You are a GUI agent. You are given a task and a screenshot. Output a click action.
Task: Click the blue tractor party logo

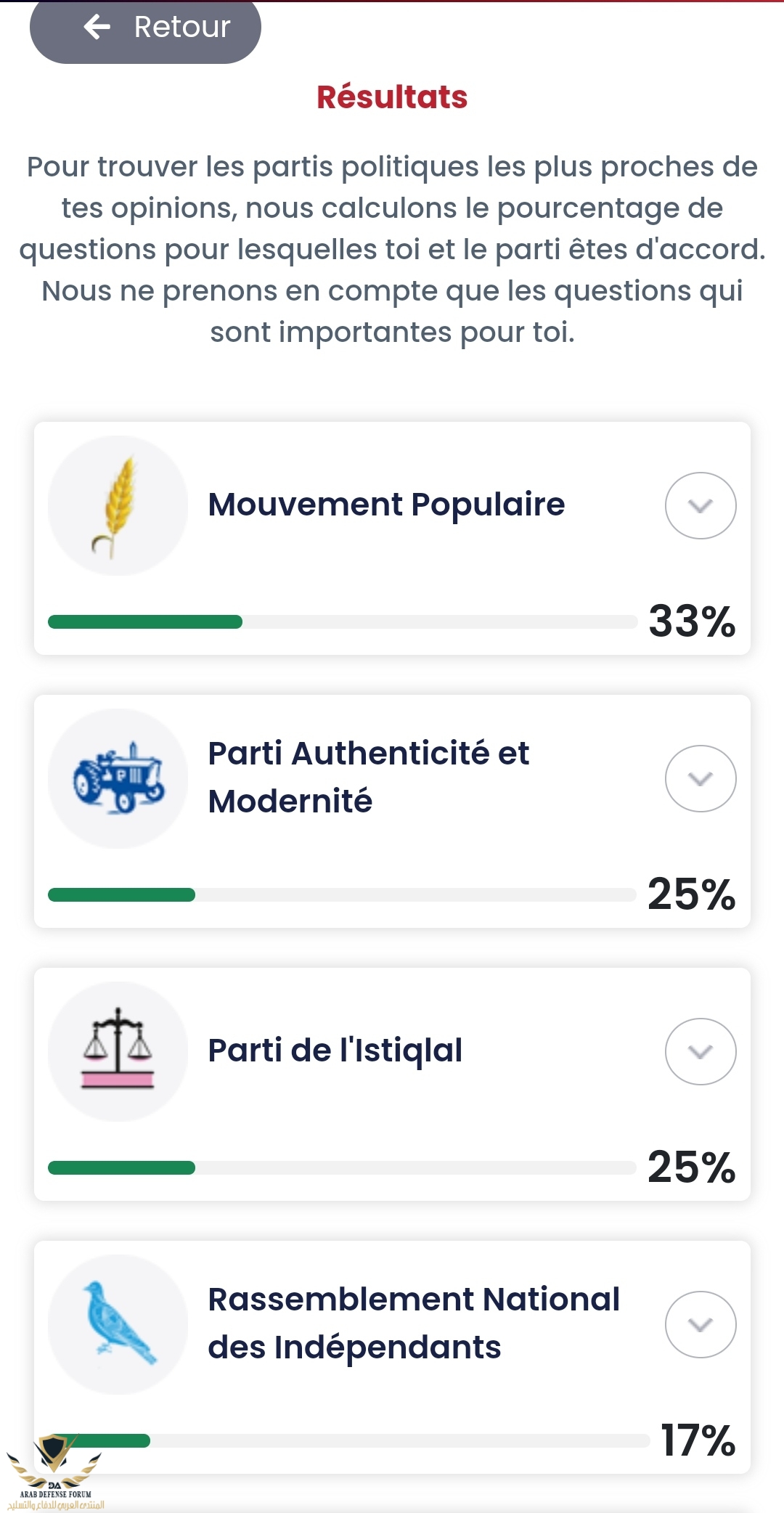click(x=118, y=778)
